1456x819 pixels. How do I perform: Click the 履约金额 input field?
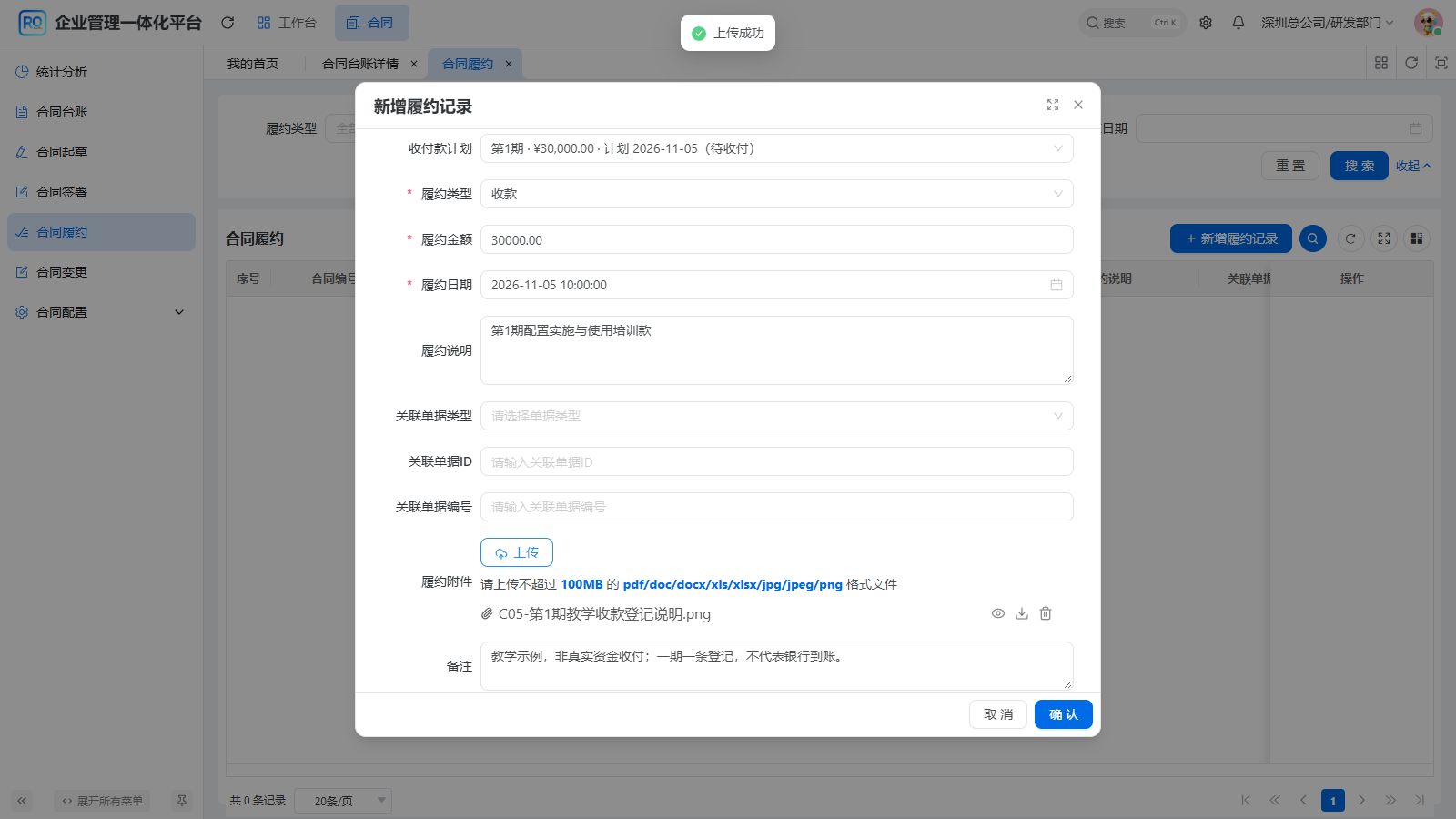[776, 239]
